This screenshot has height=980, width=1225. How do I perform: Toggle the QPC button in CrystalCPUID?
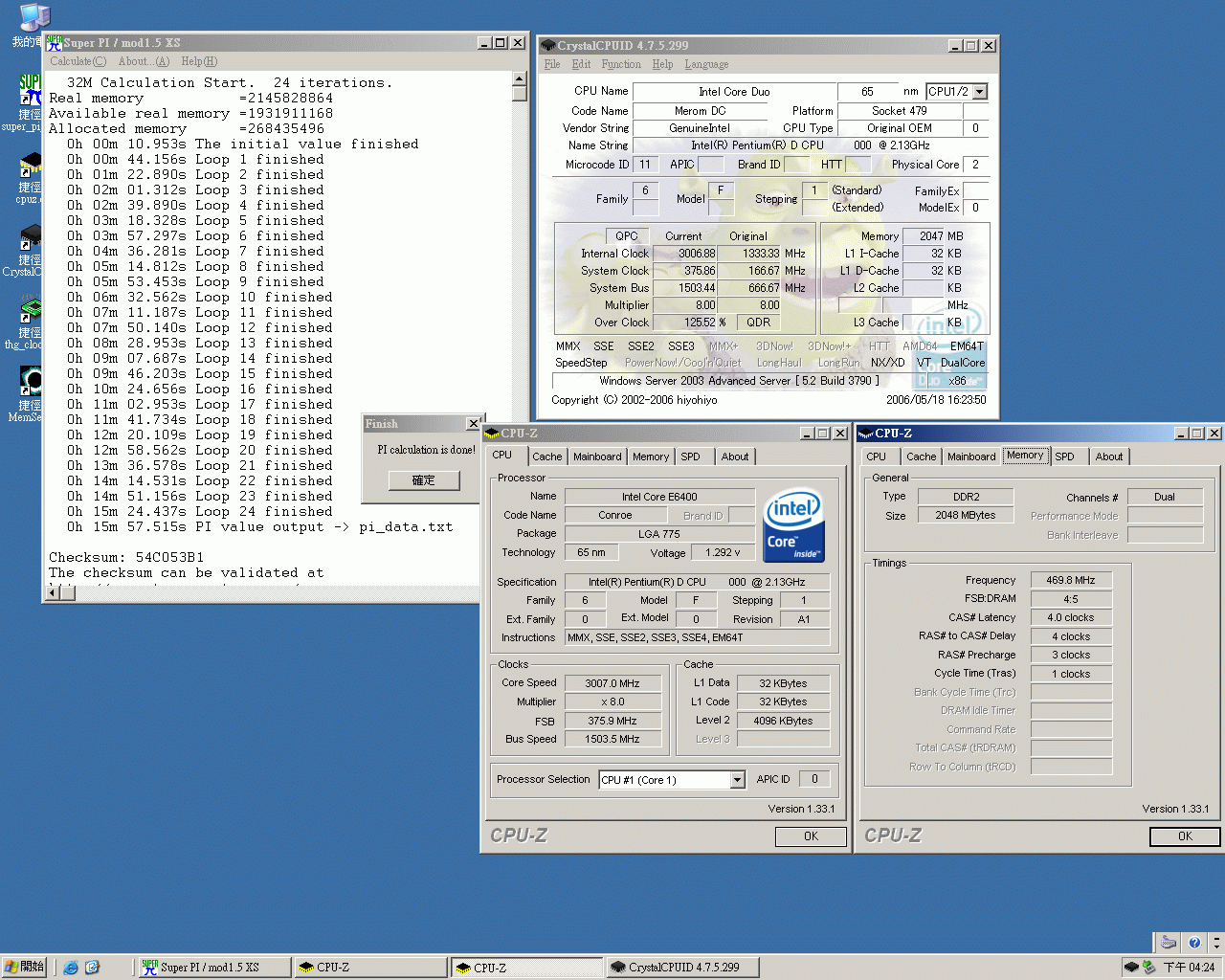(627, 236)
